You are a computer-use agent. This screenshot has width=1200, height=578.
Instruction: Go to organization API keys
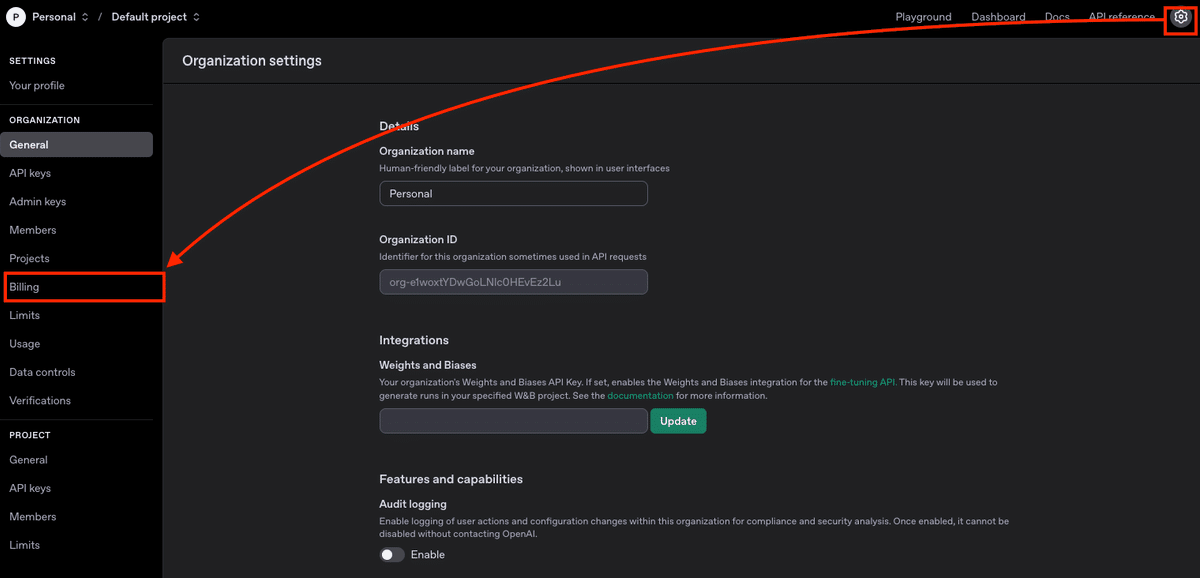pyautogui.click(x=30, y=173)
